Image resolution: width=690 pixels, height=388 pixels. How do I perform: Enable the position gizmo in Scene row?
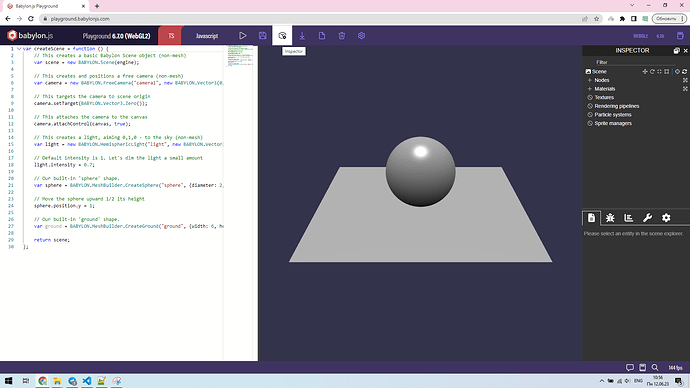(645, 71)
